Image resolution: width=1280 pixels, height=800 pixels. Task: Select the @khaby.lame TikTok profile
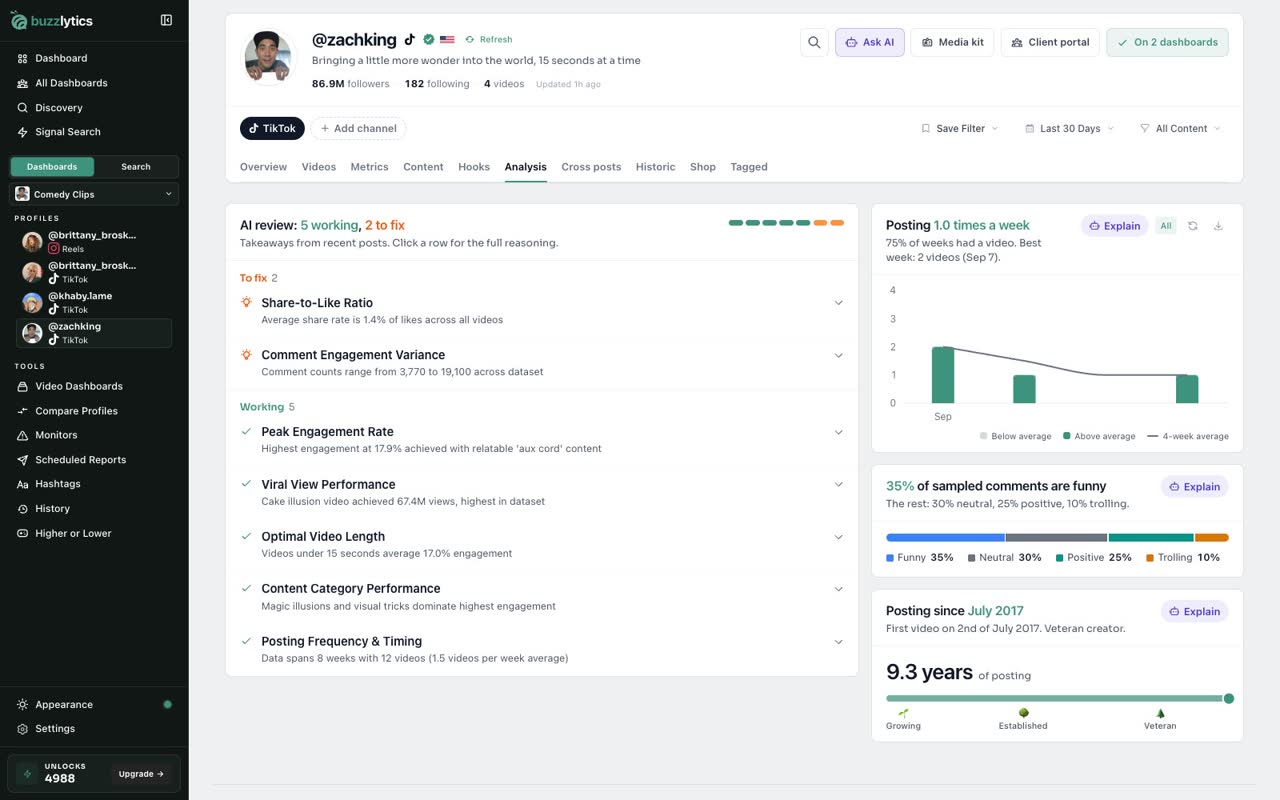[x=95, y=302]
